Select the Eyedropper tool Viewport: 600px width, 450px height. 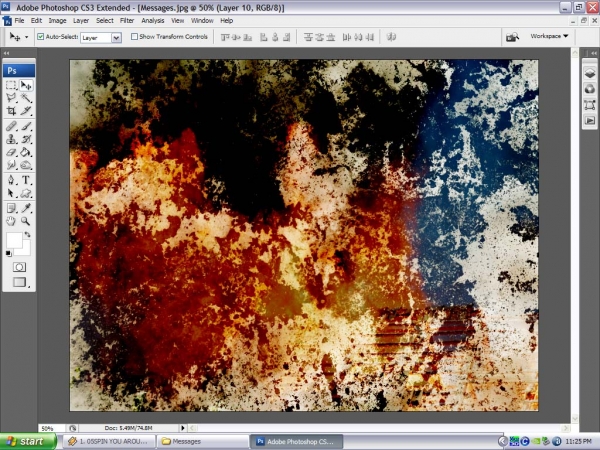(26, 208)
